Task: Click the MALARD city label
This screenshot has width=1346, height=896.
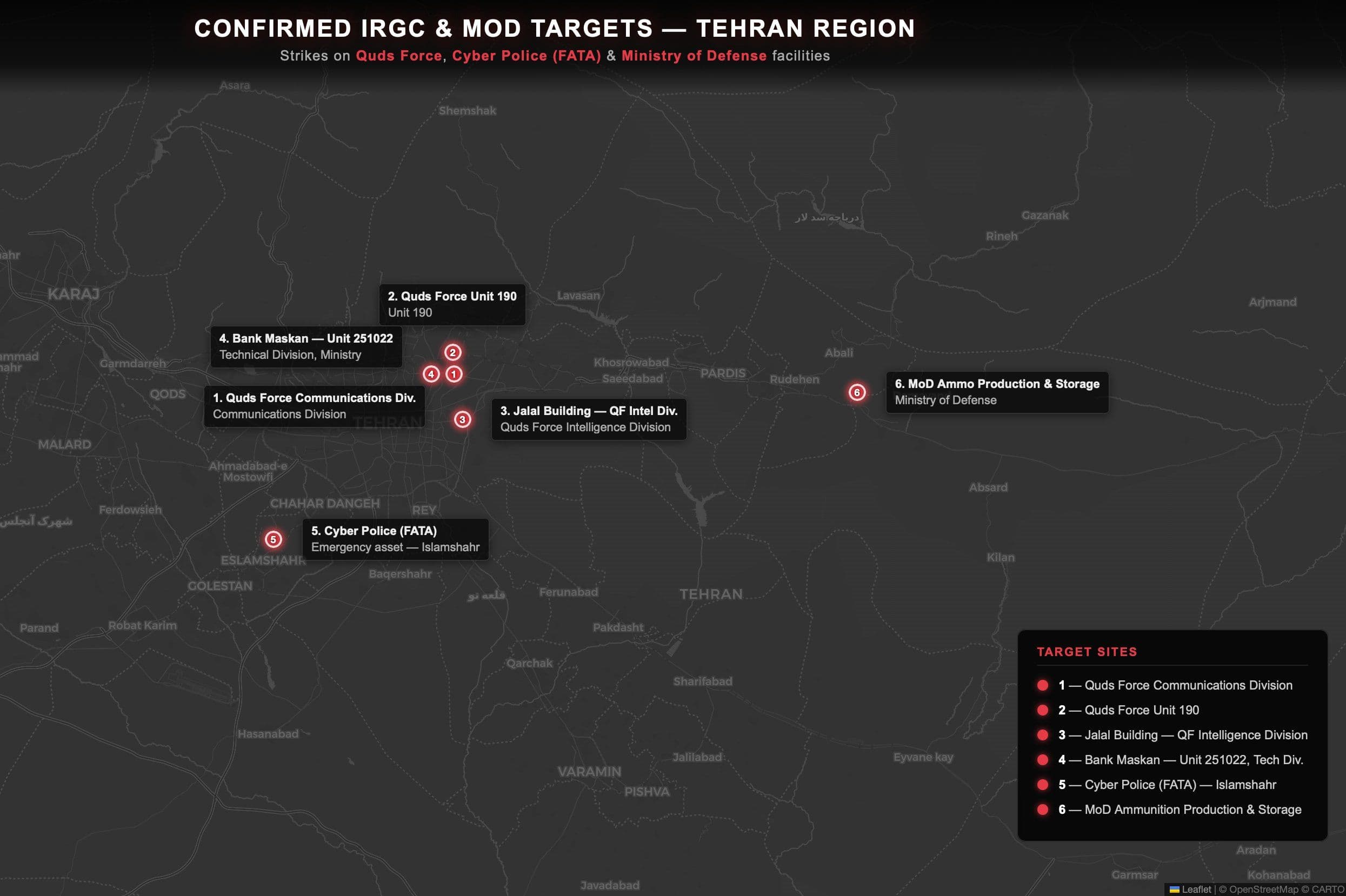Action: [x=64, y=445]
